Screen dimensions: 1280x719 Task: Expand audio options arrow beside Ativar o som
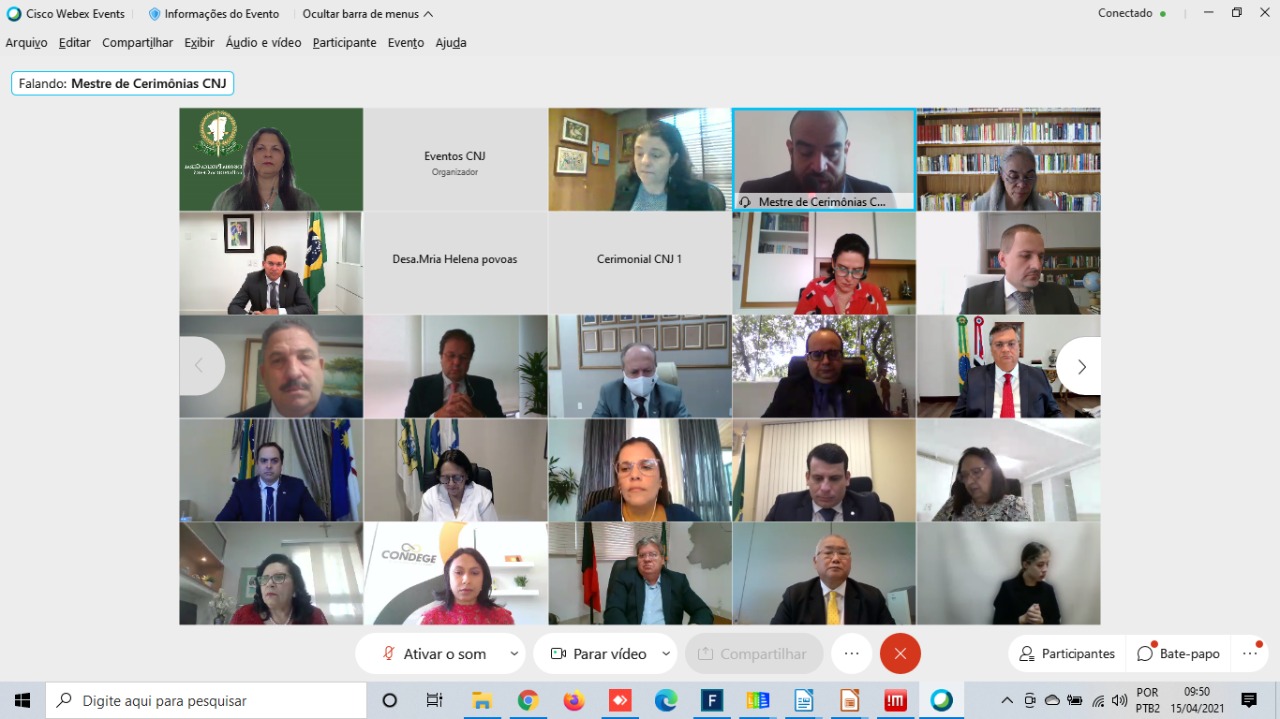click(x=514, y=654)
